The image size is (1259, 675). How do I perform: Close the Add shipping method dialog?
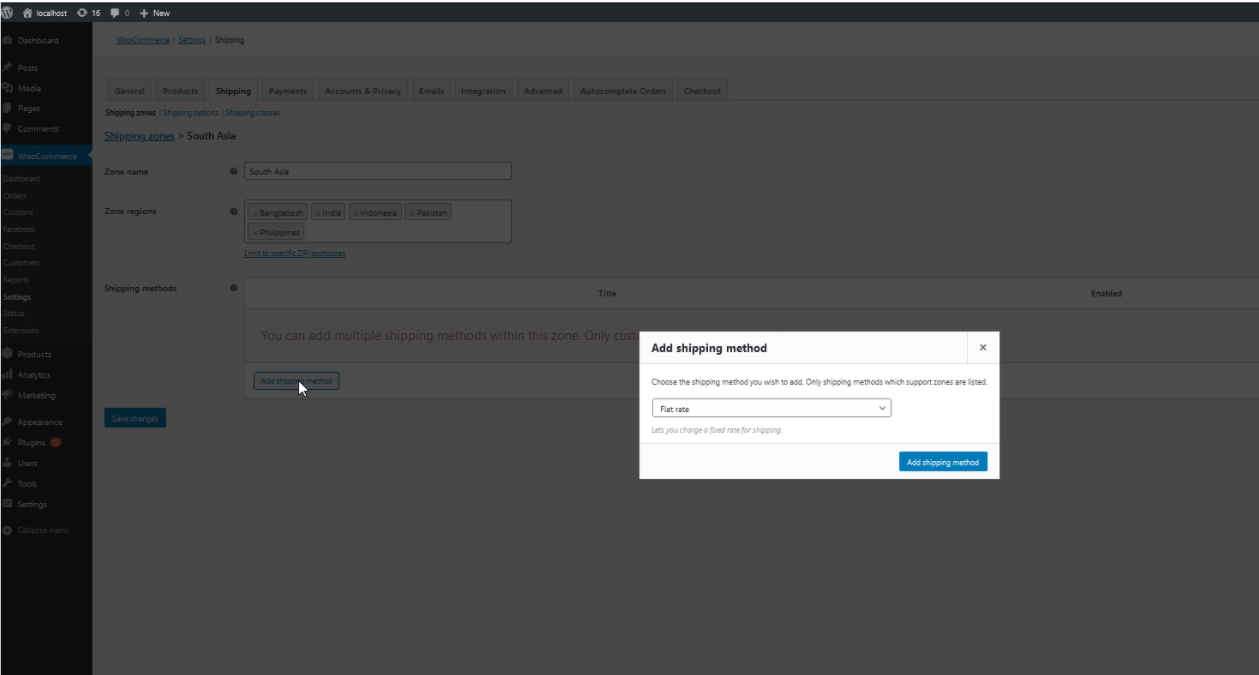[x=983, y=347]
